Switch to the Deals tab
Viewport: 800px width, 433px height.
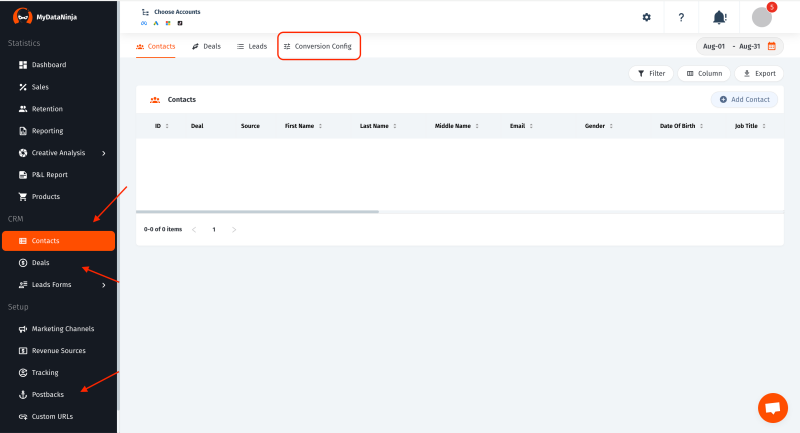tap(206, 46)
